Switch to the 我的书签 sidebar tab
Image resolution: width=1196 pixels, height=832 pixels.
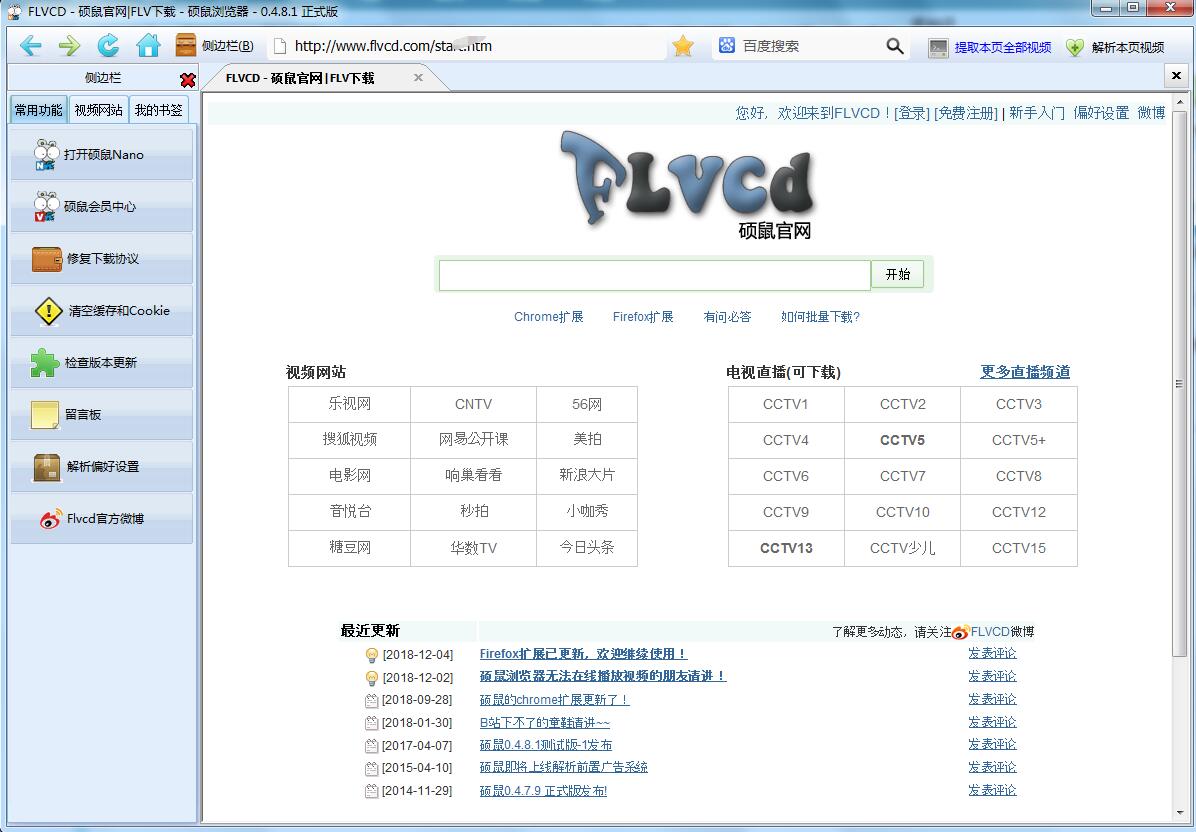click(159, 110)
